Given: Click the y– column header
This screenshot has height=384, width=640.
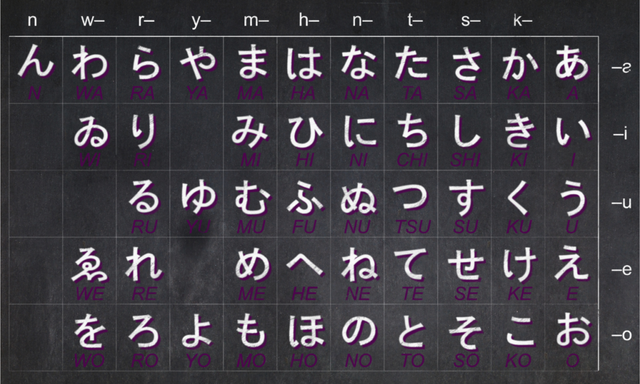Looking at the screenshot, I should 201,22.
